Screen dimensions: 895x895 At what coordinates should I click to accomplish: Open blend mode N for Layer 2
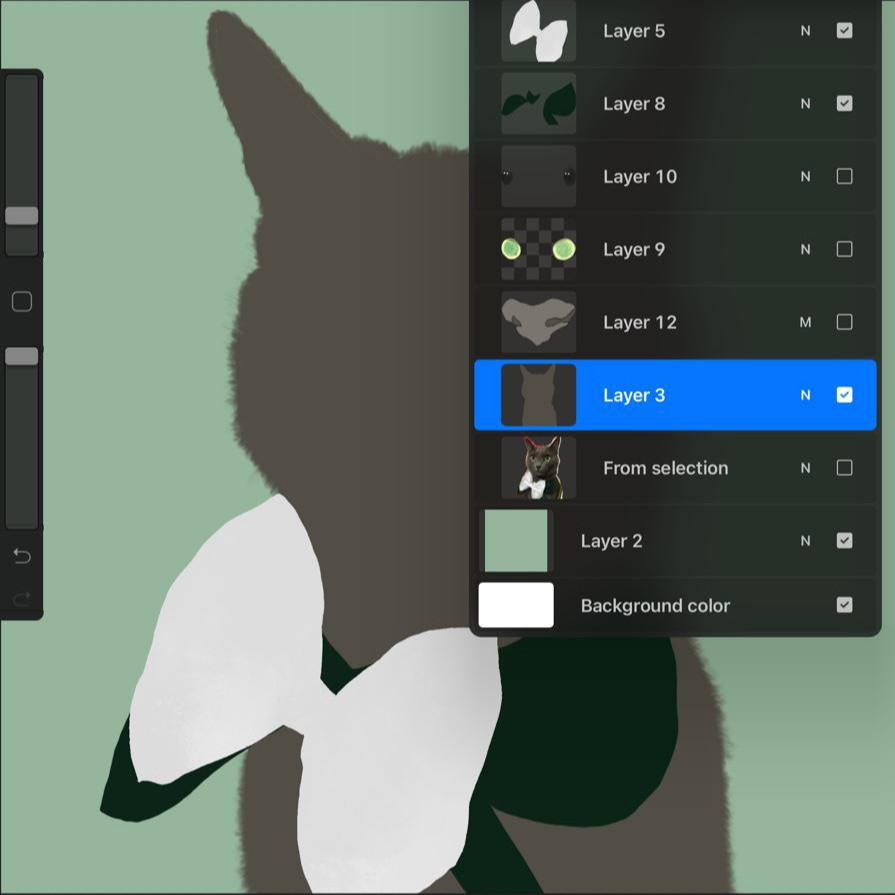click(805, 541)
